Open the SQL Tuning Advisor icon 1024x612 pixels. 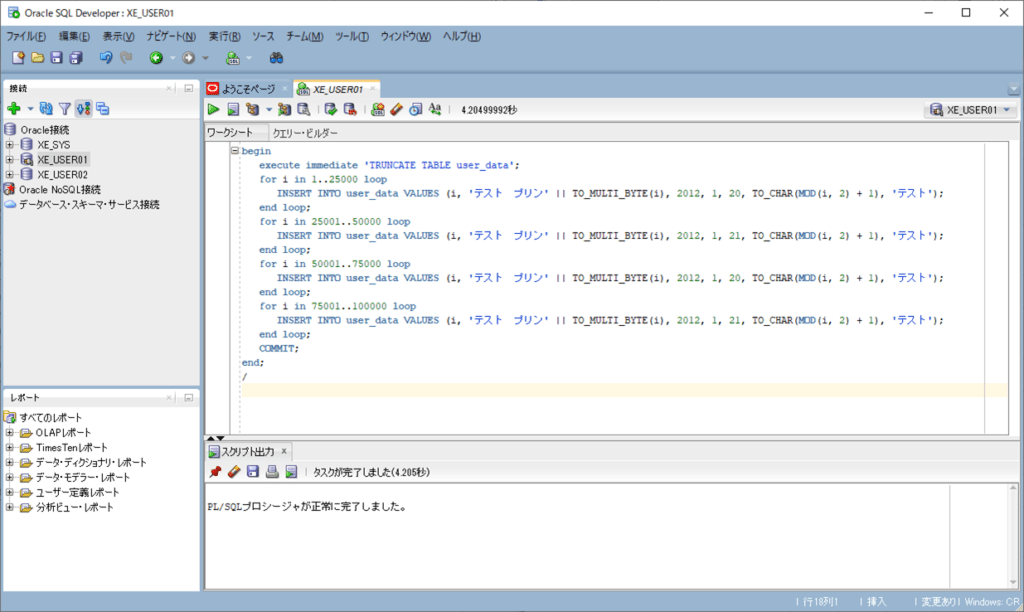(304, 110)
